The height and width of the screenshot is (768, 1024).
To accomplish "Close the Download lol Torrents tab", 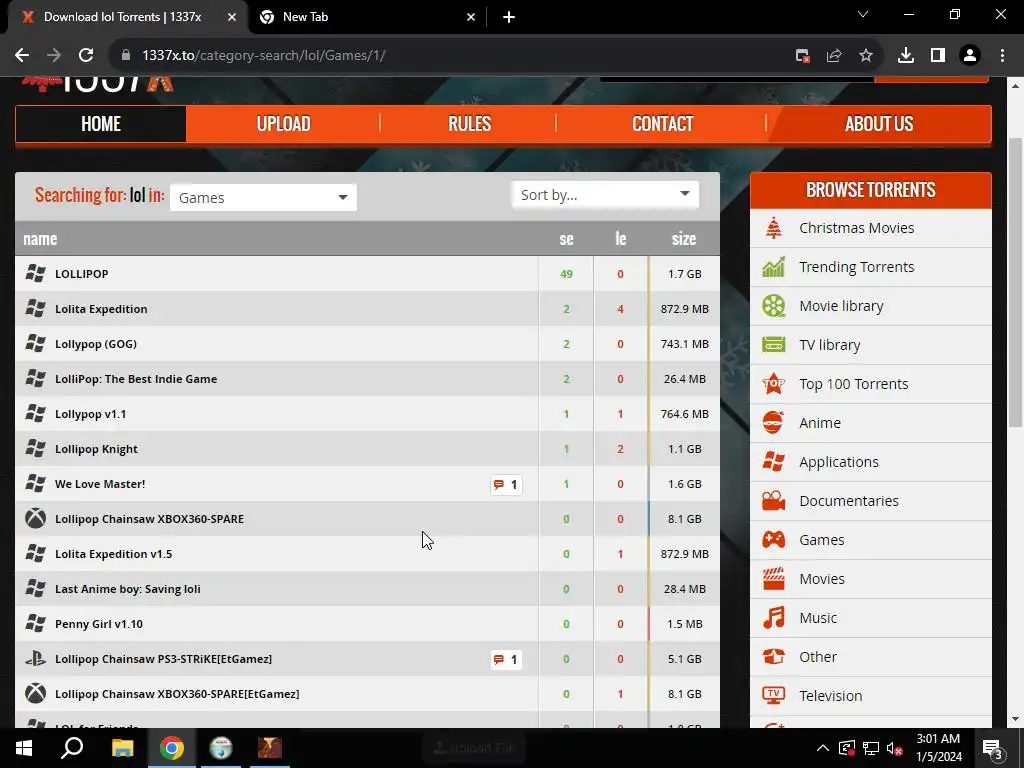I will click(232, 17).
